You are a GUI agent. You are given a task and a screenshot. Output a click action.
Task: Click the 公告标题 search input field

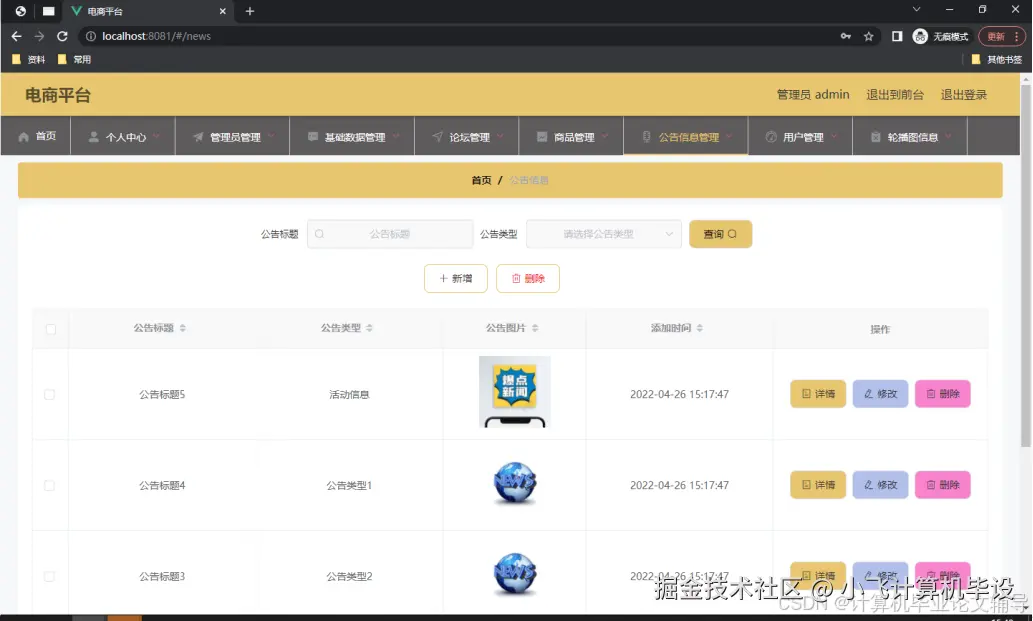[x=390, y=233]
